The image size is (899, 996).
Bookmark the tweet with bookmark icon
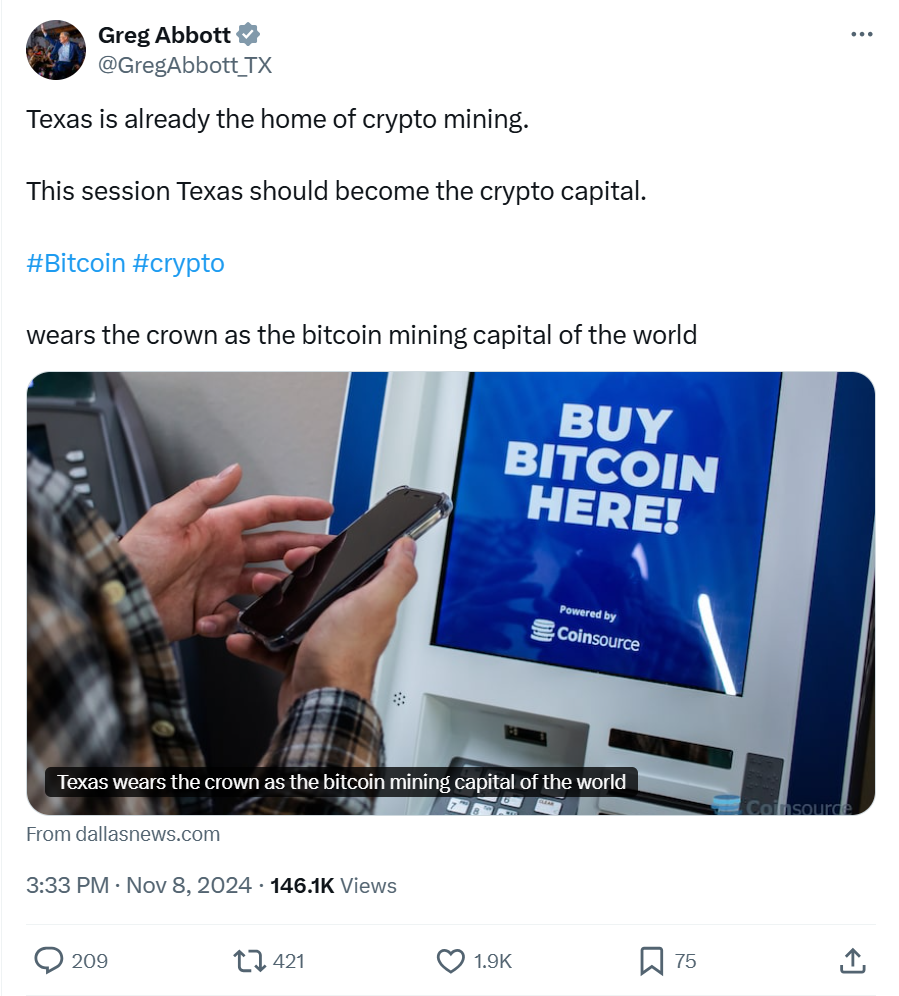click(x=651, y=960)
